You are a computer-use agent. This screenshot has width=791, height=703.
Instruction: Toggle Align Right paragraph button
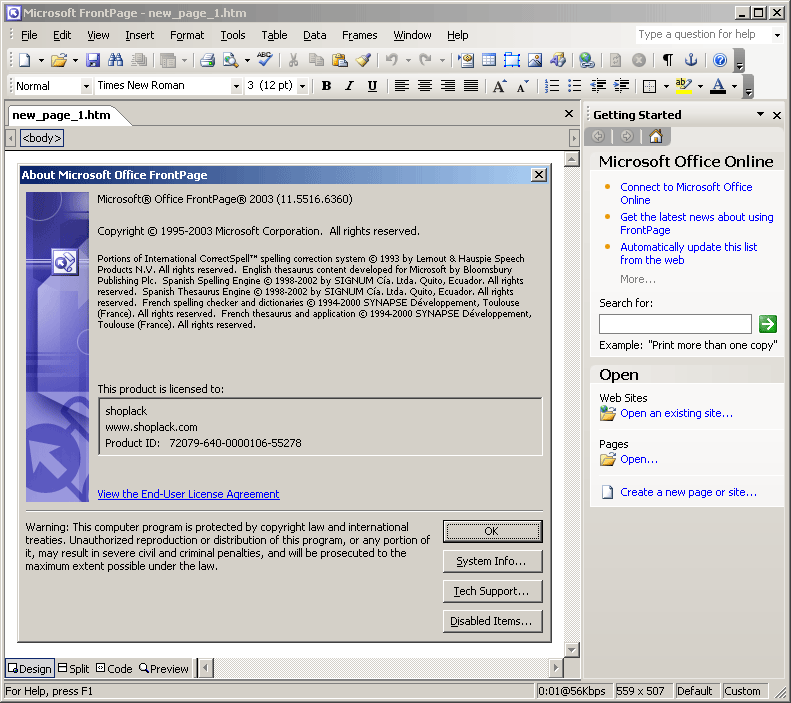click(448, 86)
